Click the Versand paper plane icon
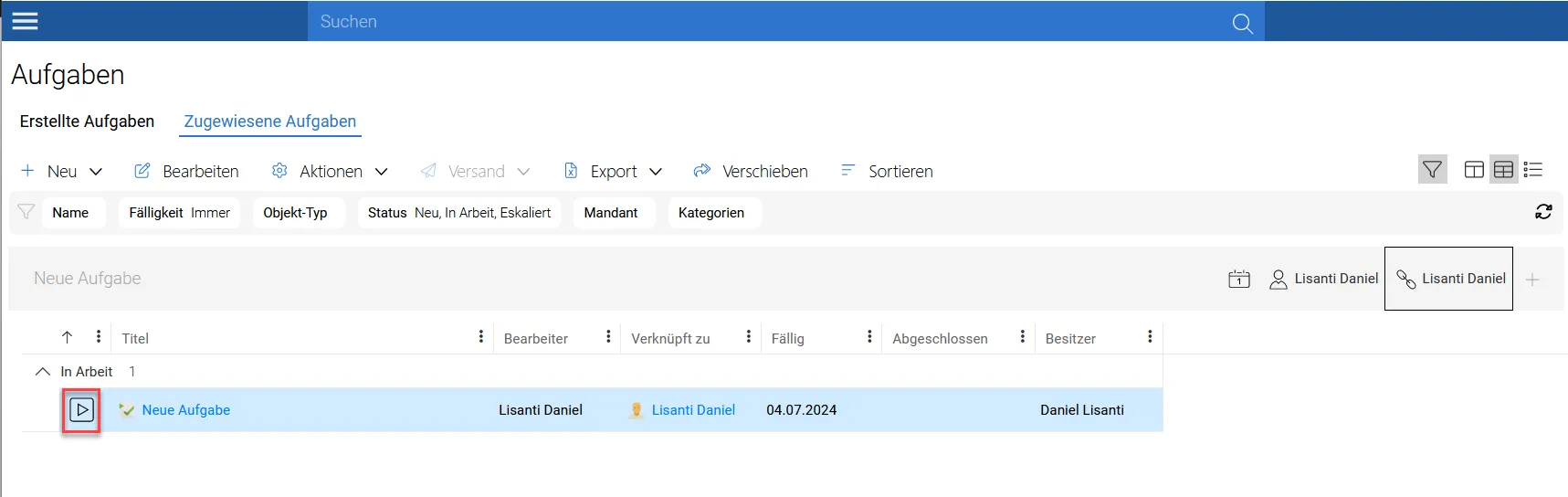 [x=428, y=171]
